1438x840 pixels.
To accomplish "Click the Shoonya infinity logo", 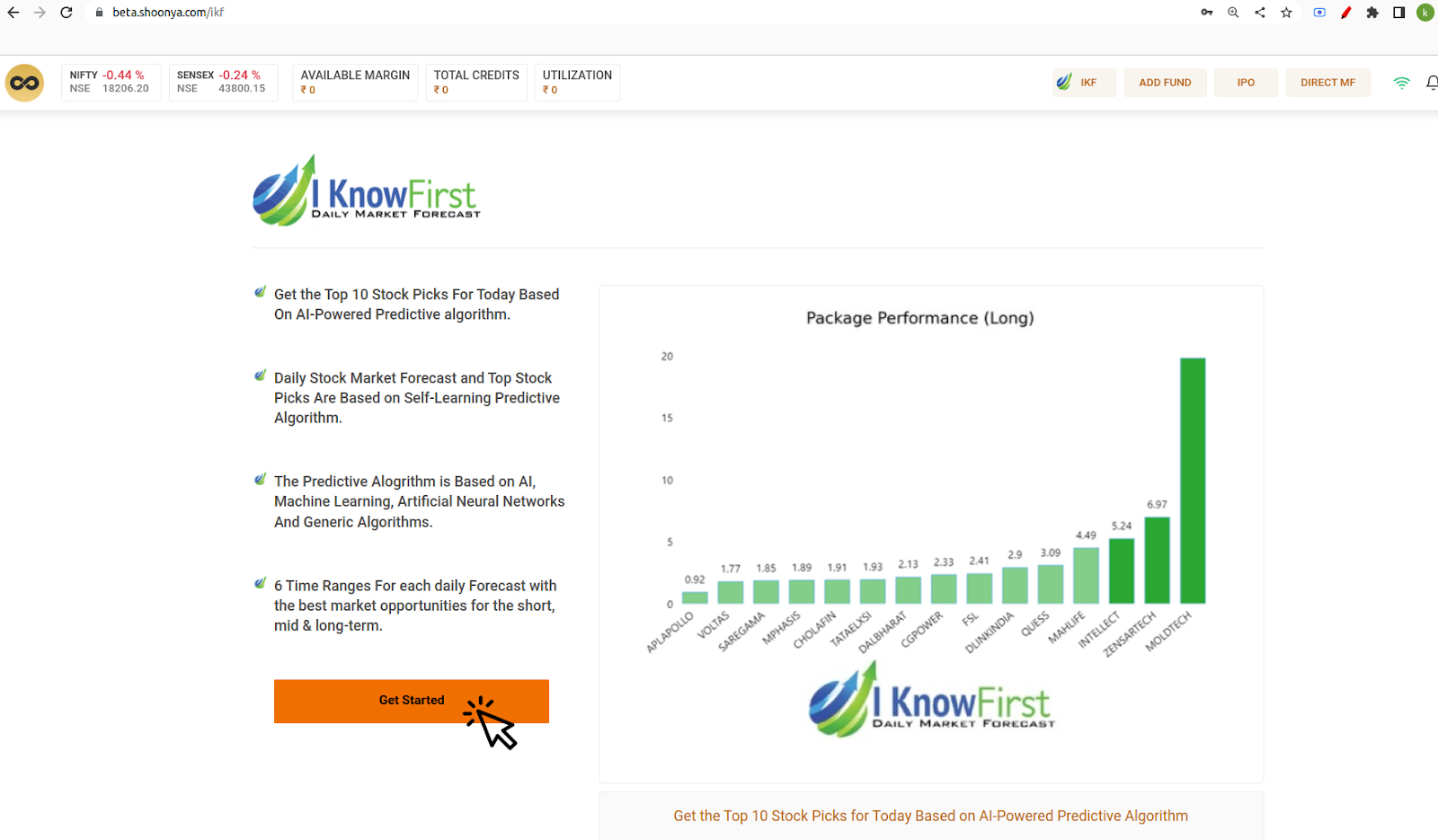I will pyautogui.click(x=24, y=83).
